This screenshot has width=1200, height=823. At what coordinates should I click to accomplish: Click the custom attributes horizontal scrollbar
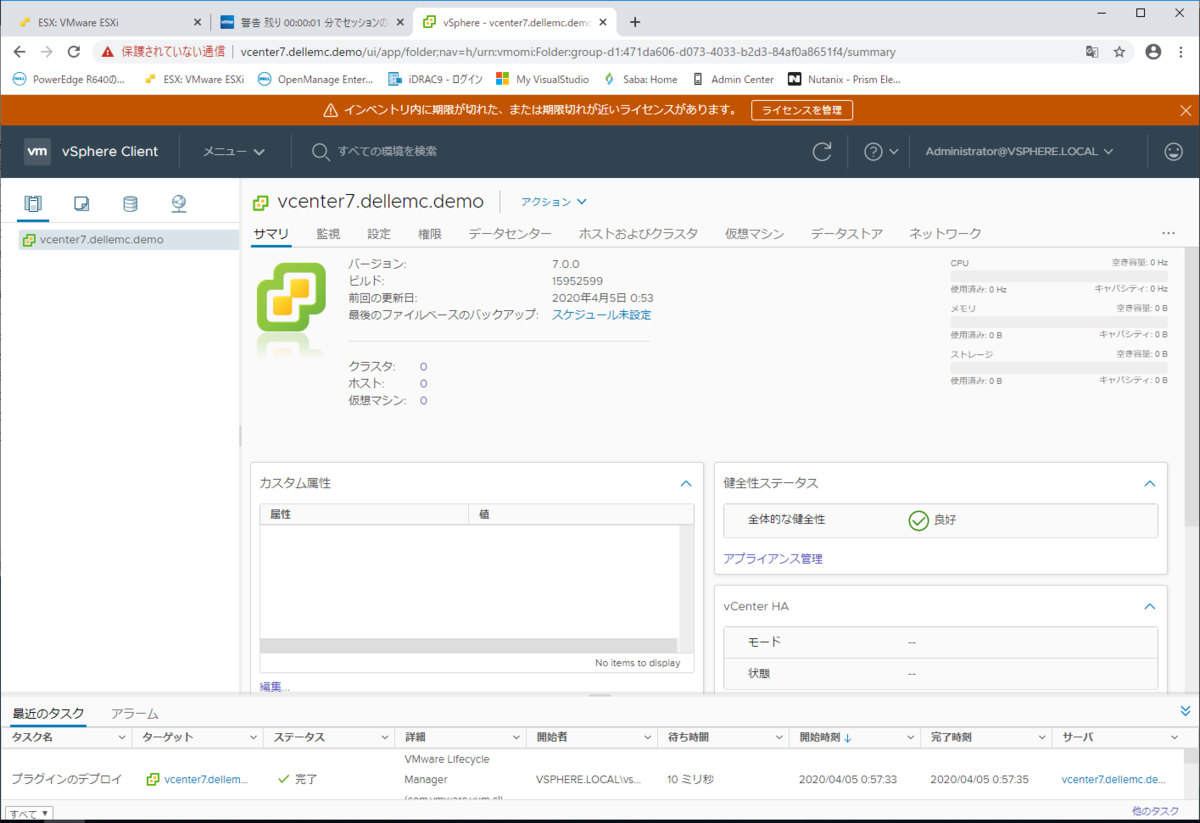click(x=468, y=646)
